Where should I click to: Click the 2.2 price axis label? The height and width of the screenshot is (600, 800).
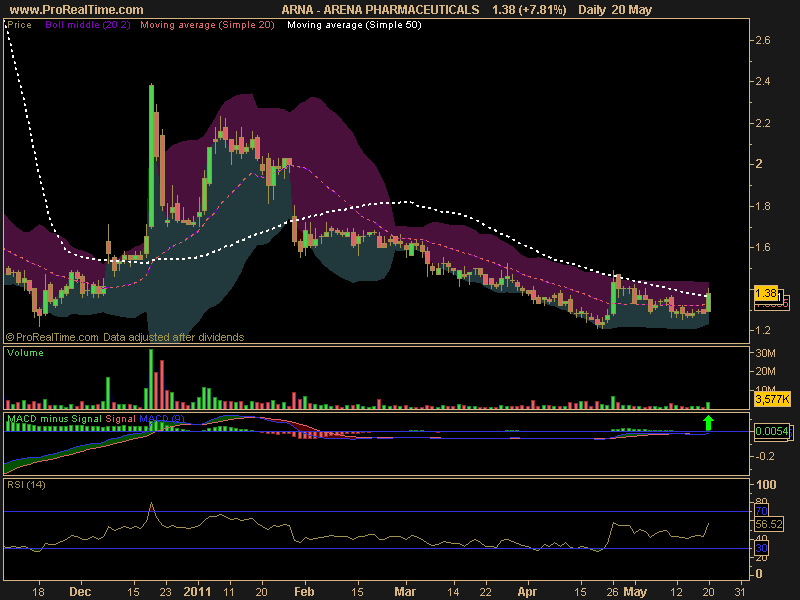pos(762,123)
